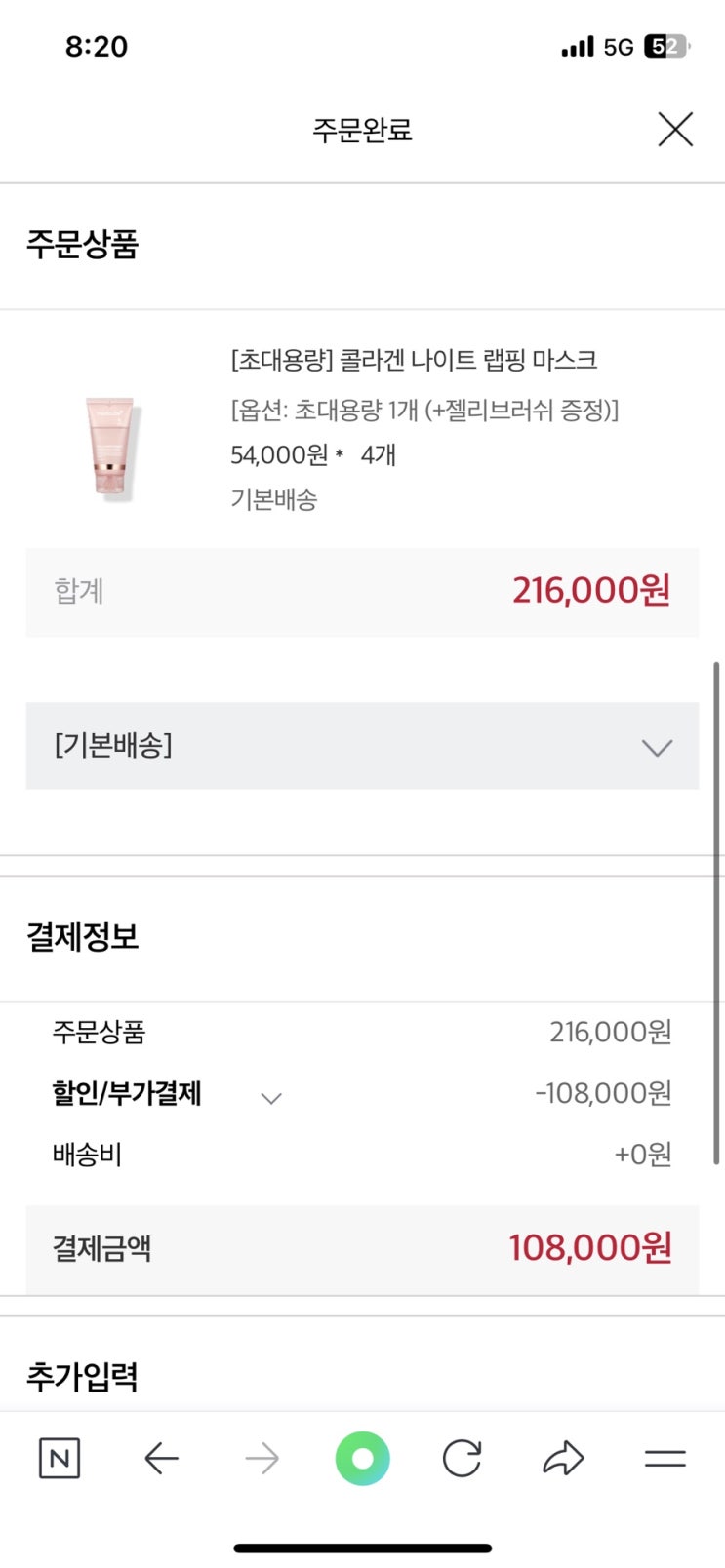Tap the page scrollbar on right edge
Viewport: 725px width, 1568px height.
click(717, 912)
